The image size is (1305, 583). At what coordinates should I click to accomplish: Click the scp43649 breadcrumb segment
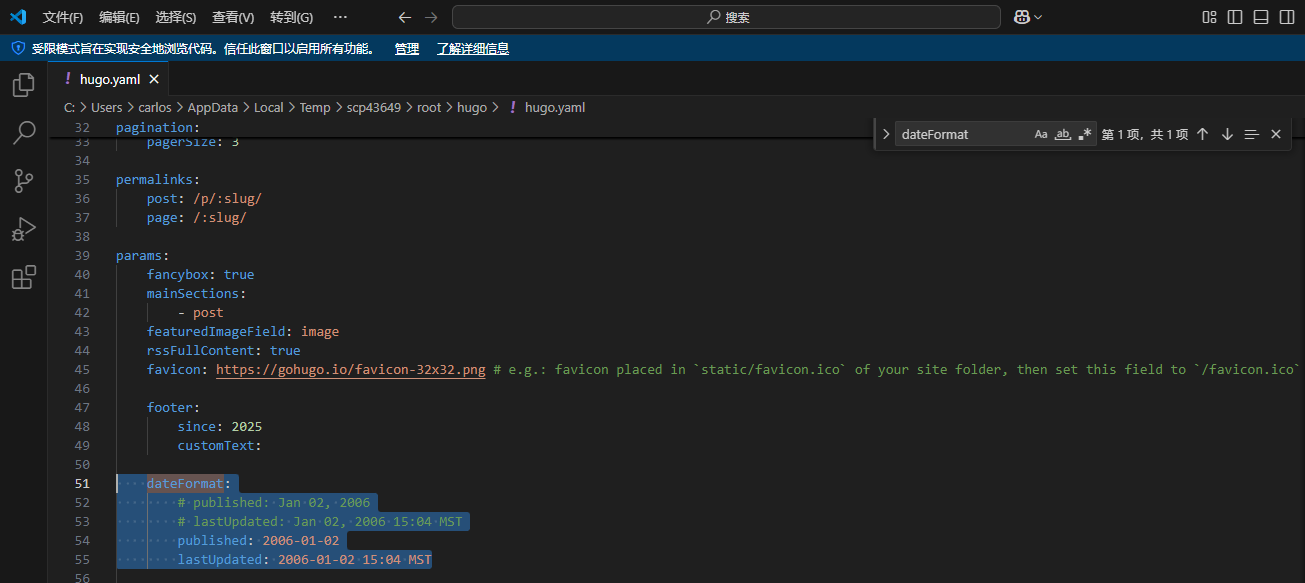[x=374, y=107]
